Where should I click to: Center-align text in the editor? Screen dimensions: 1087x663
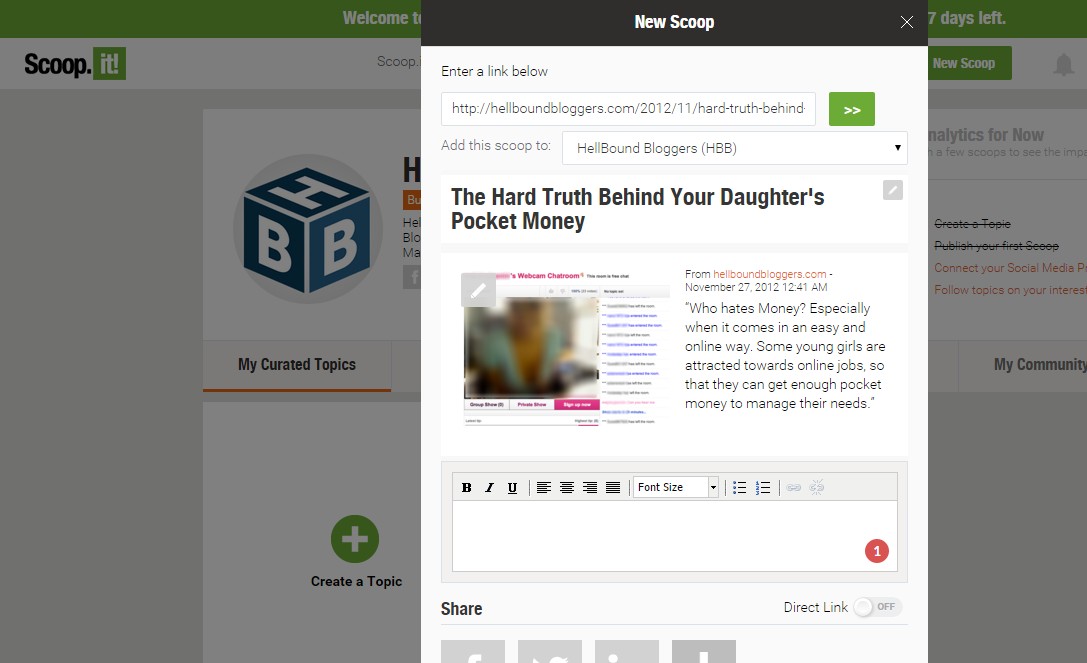567,488
